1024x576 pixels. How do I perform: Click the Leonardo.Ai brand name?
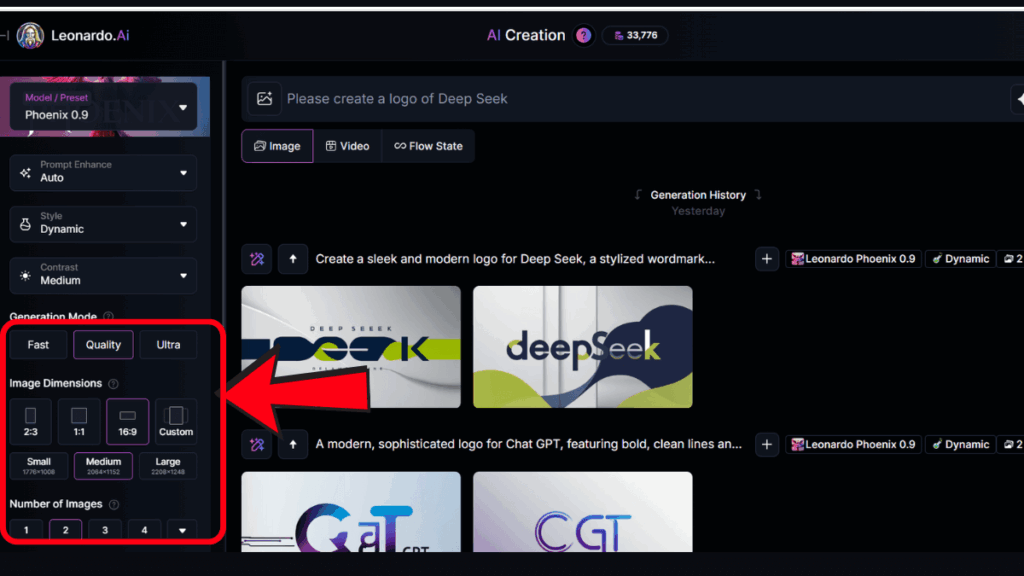[x=90, y=35]
